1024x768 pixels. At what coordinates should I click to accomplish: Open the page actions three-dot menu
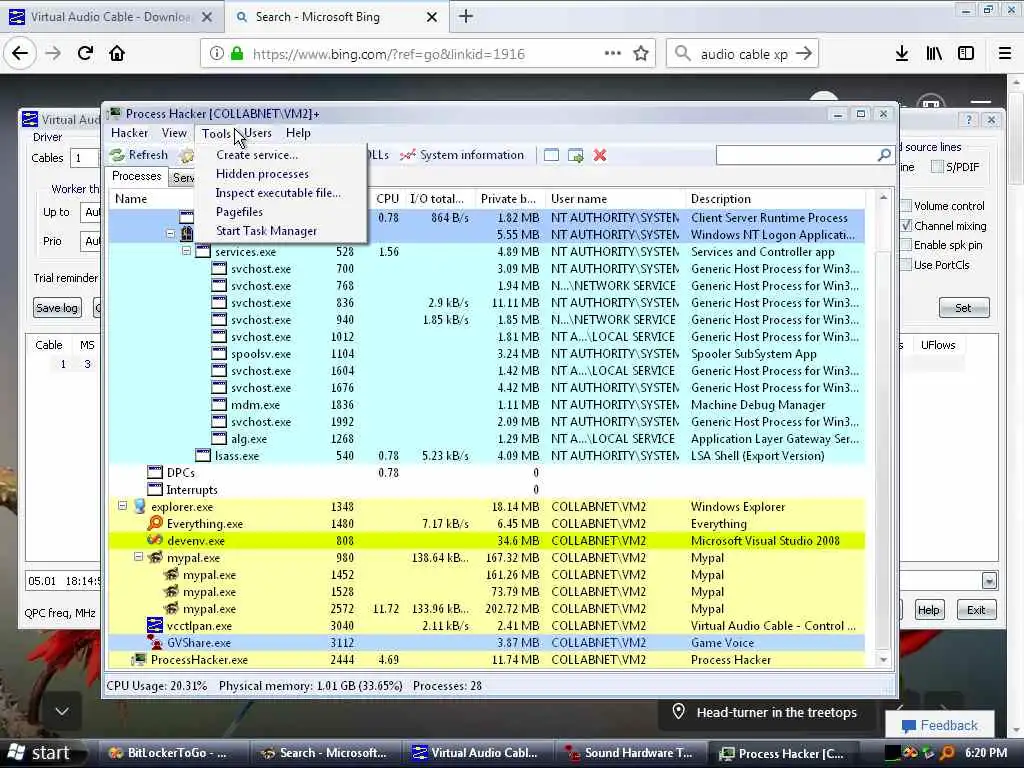613,54
